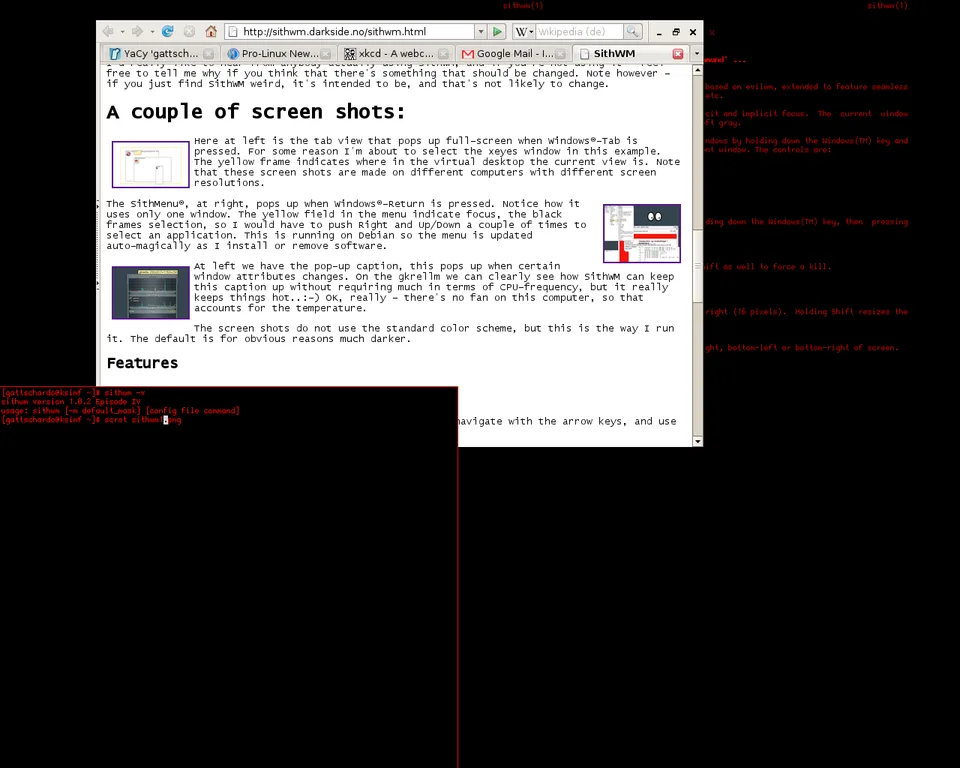Click 'sithwm version 1.0.2 Episode IV' line
The width and height of the screenshot is (960, 768).
(x=71, y=402)
